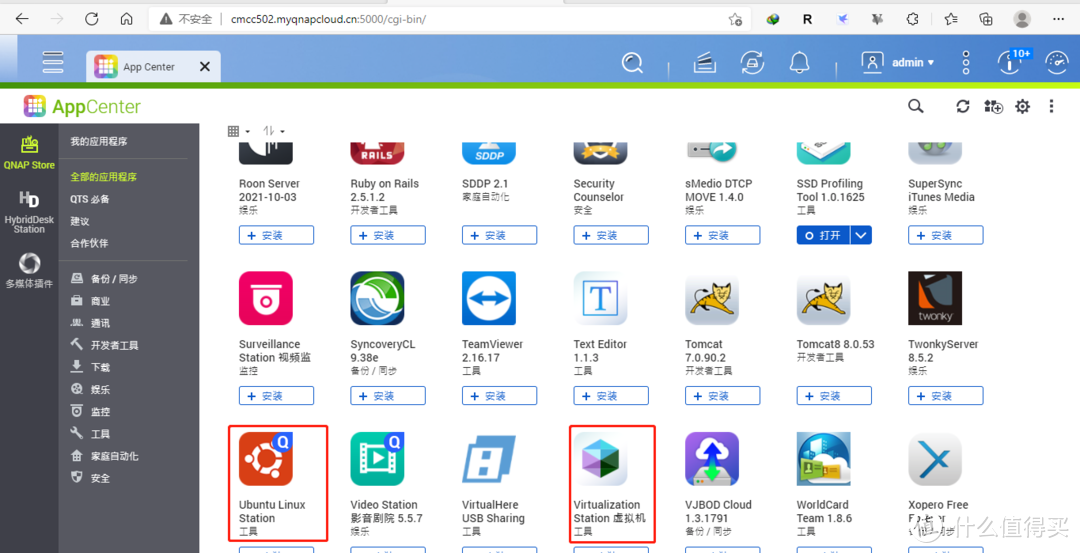The width and height of the screenshot is (1080, 553).
Task: Switch to the App Center tab
Action: click(x=153, y=67)
